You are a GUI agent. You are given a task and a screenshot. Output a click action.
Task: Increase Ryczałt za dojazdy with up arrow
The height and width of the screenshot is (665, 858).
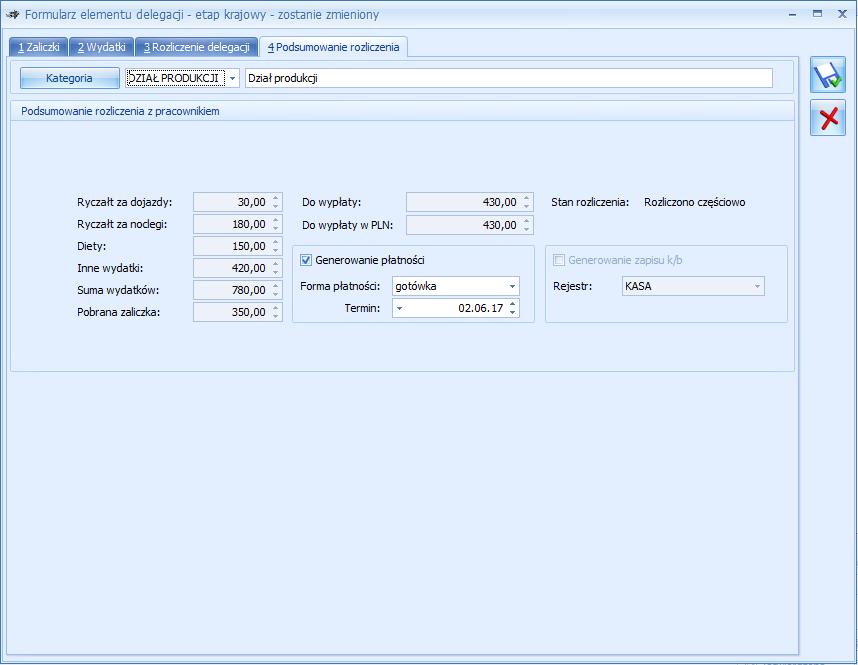pyautogui.click(x=276, y=198)
